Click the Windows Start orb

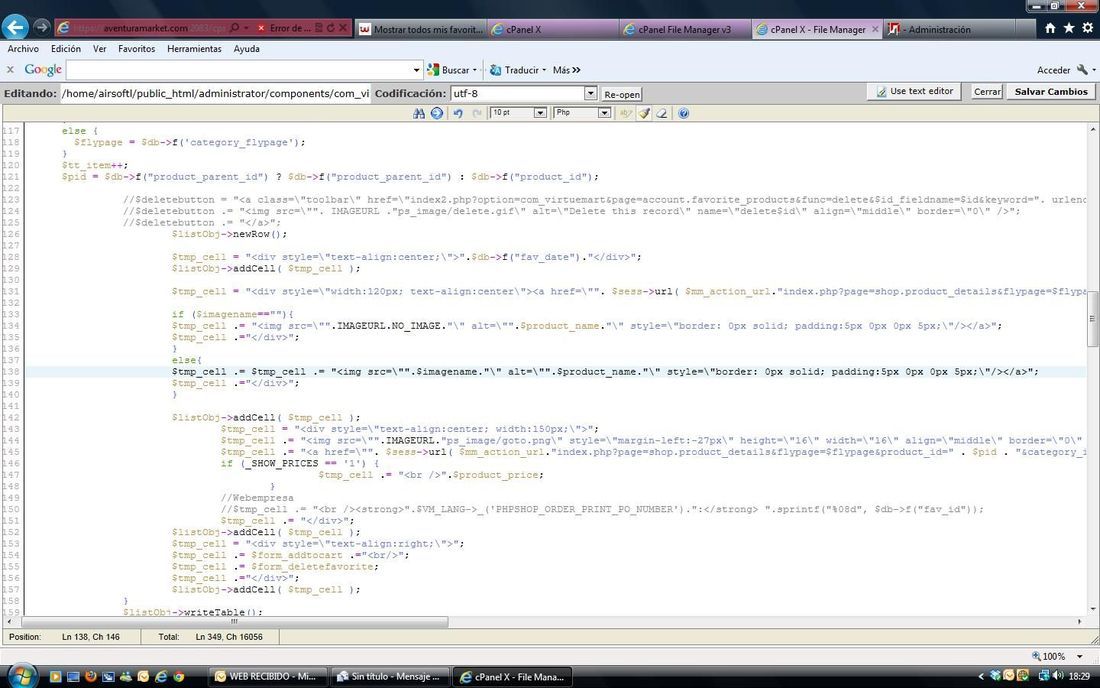22,675
